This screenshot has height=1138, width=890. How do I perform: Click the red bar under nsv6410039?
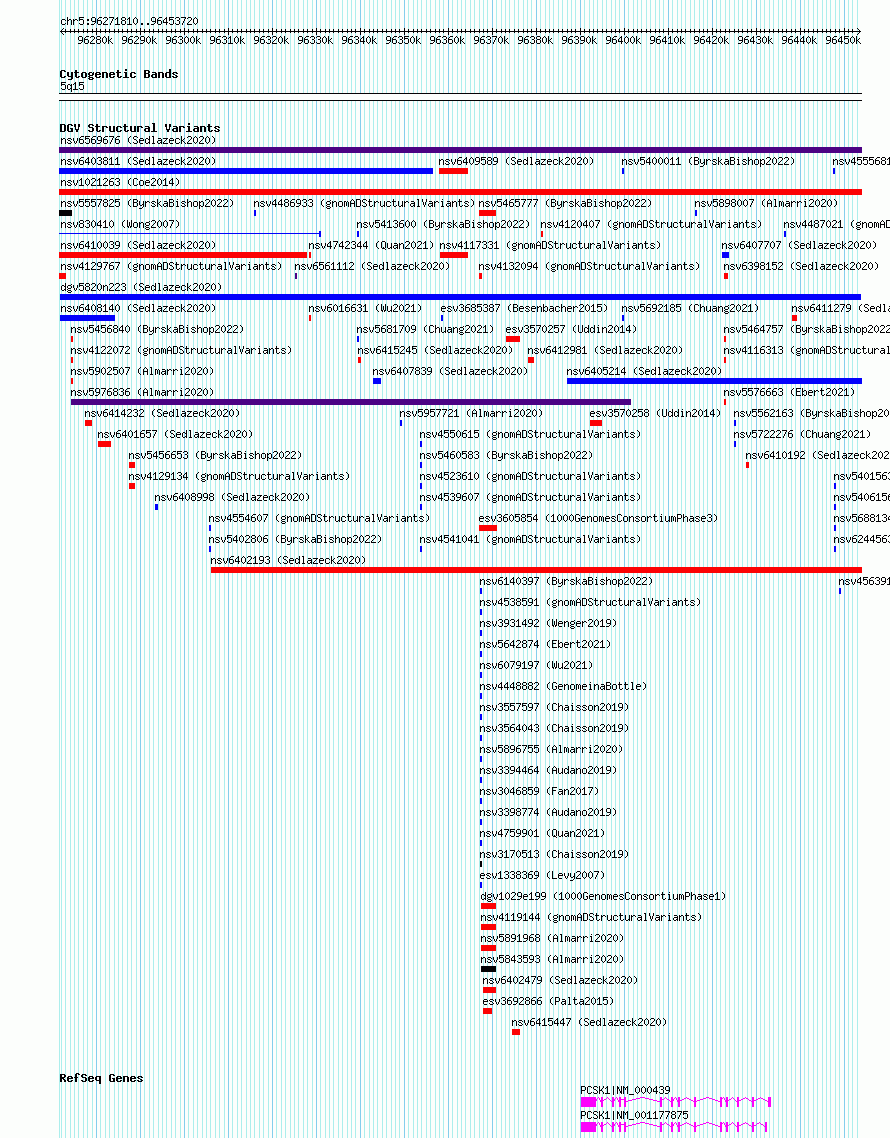click(183, 255)
